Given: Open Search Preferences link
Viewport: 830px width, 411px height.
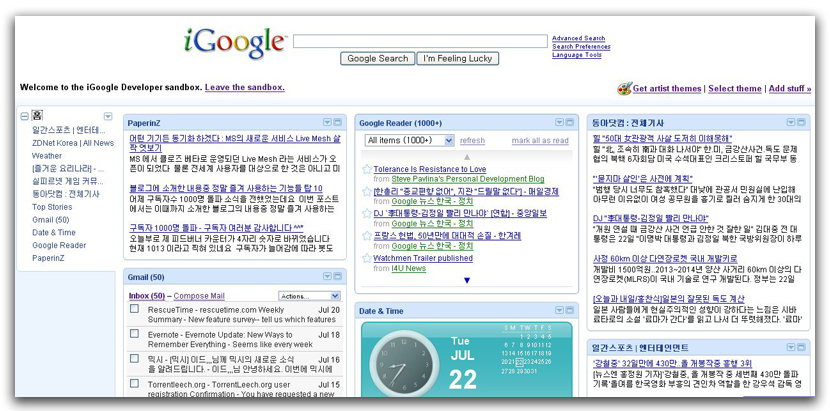Looking at the screenshot, I should pyautogui.click(x=581, y=47).
